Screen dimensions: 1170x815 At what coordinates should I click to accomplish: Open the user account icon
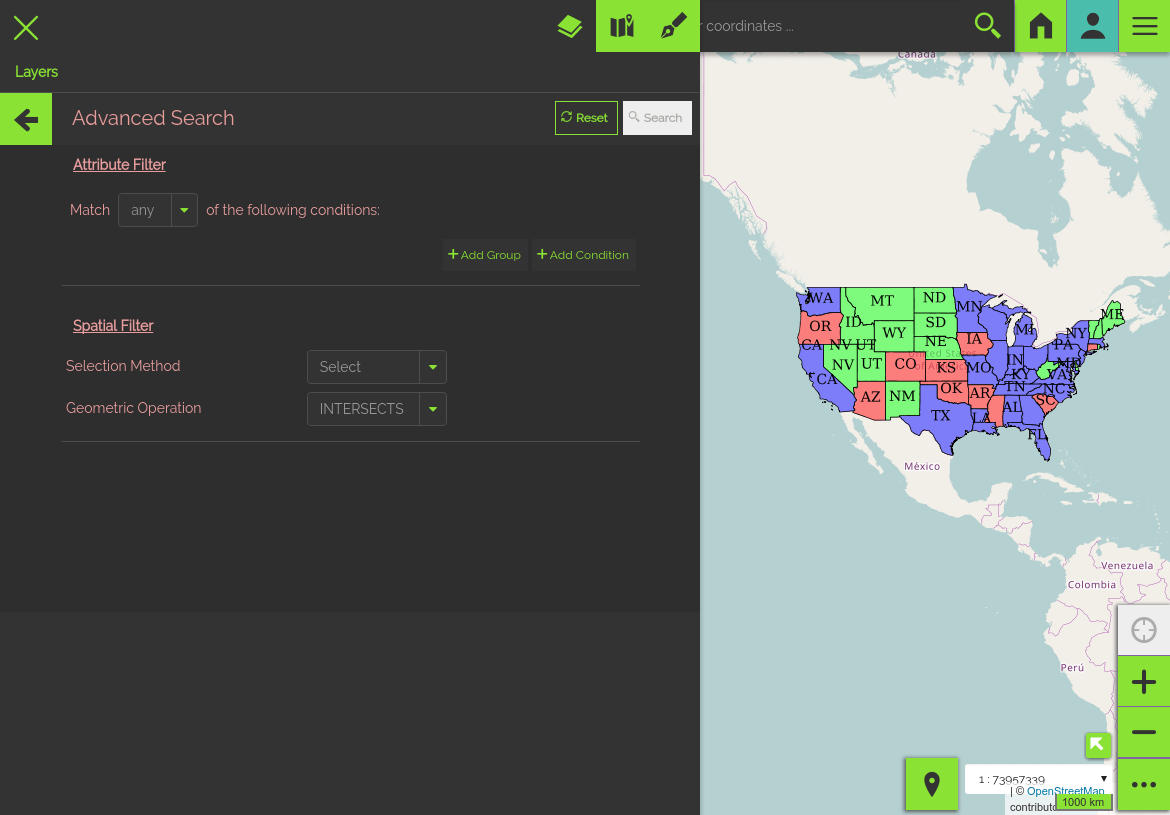click(1093, 26)
